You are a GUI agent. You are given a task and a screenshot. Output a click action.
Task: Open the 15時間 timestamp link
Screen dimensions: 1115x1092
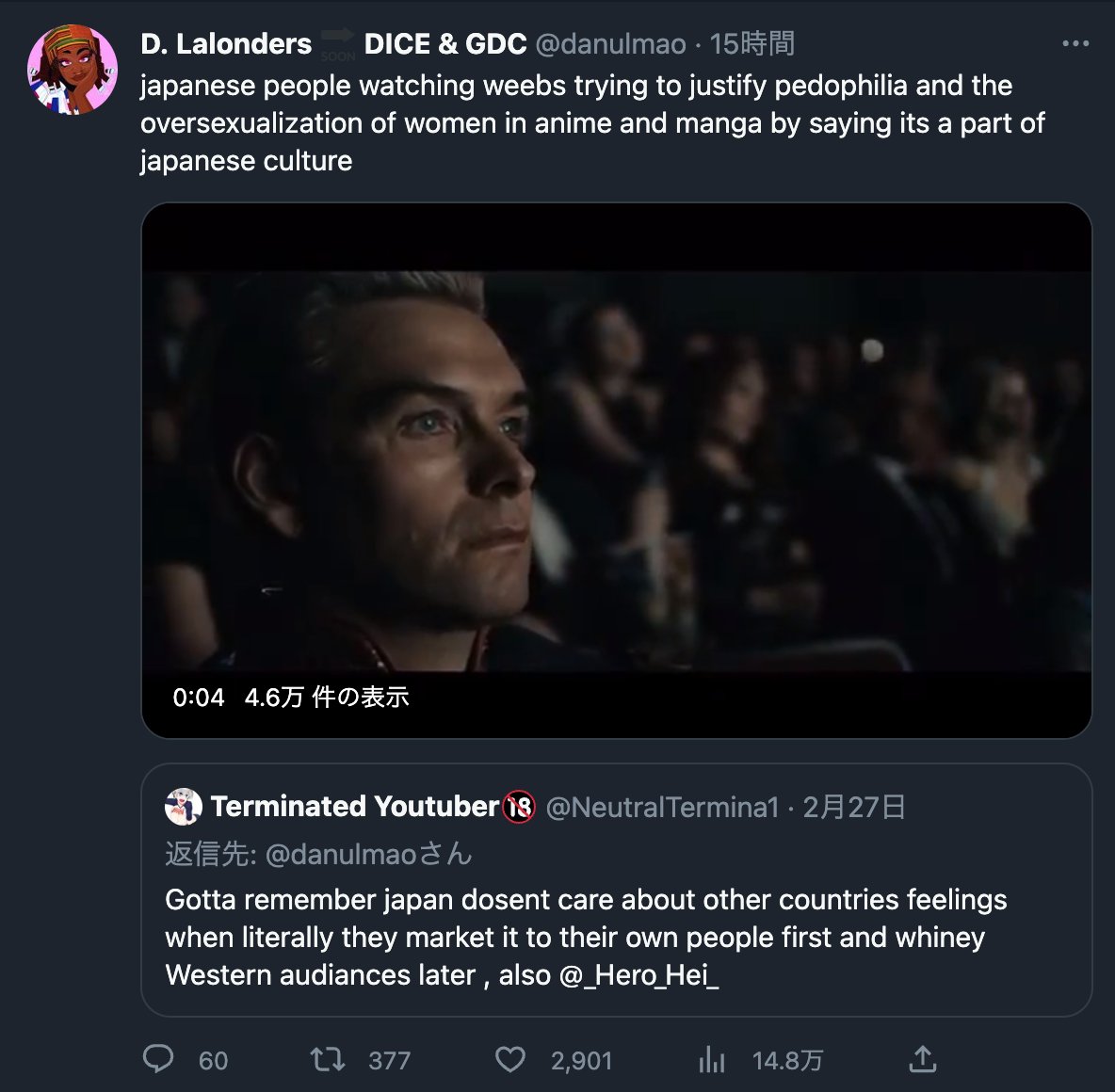(751, 44)
